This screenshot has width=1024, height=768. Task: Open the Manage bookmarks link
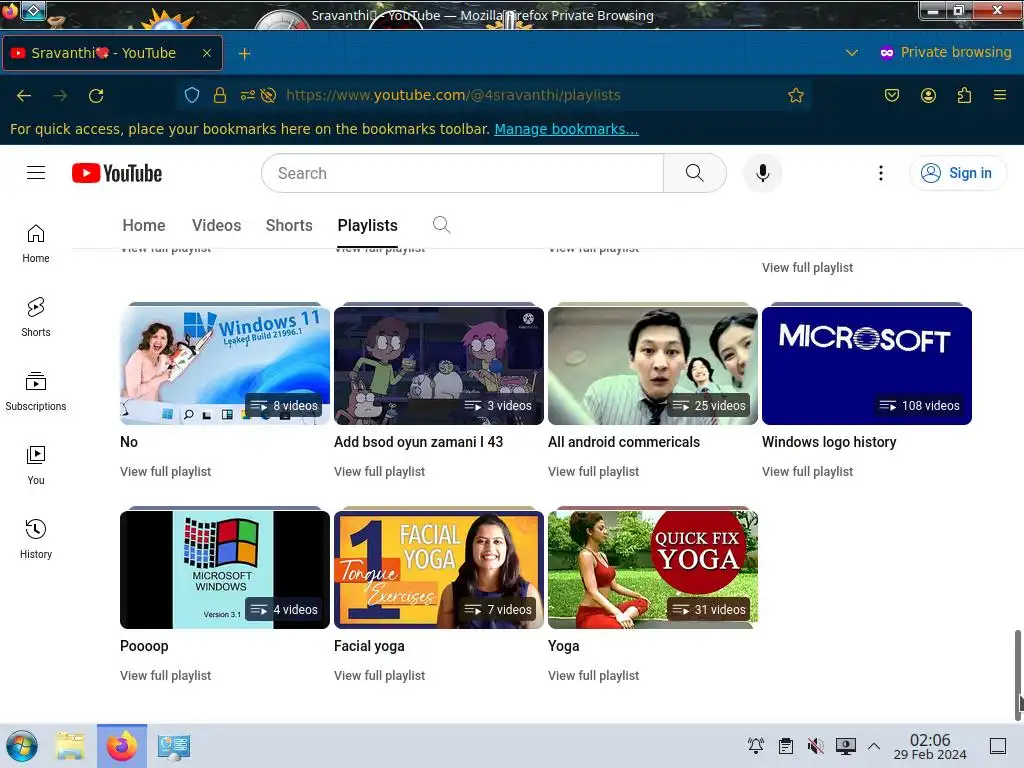tap(566, 129)
